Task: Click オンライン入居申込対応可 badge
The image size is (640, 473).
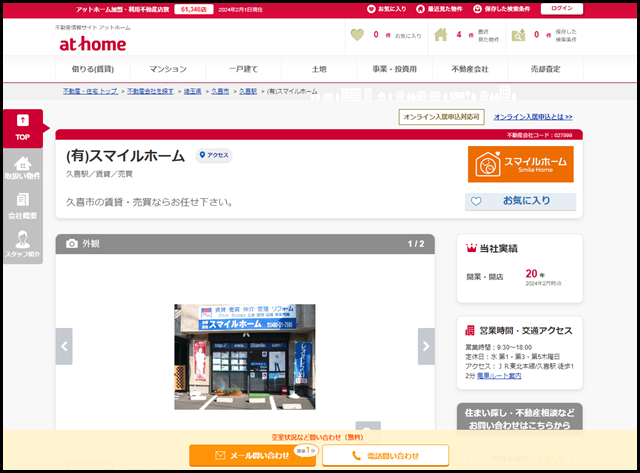Action: coord(441,117)
